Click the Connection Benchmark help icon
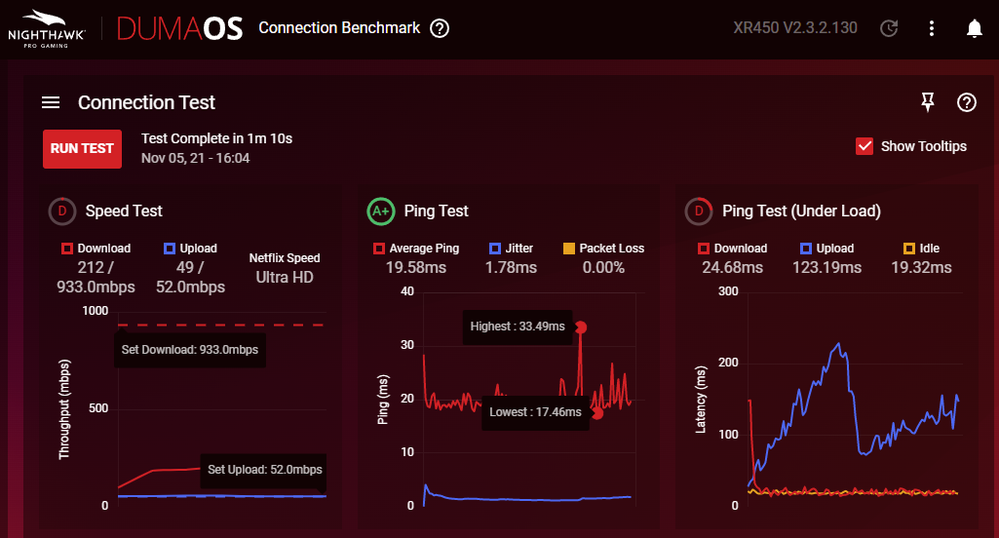The width and height of the screenshot is (999, 538). click(439, 28)
